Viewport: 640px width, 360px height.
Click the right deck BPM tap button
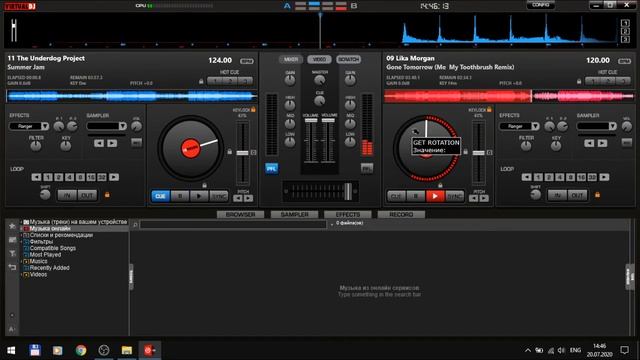[624, 61]
